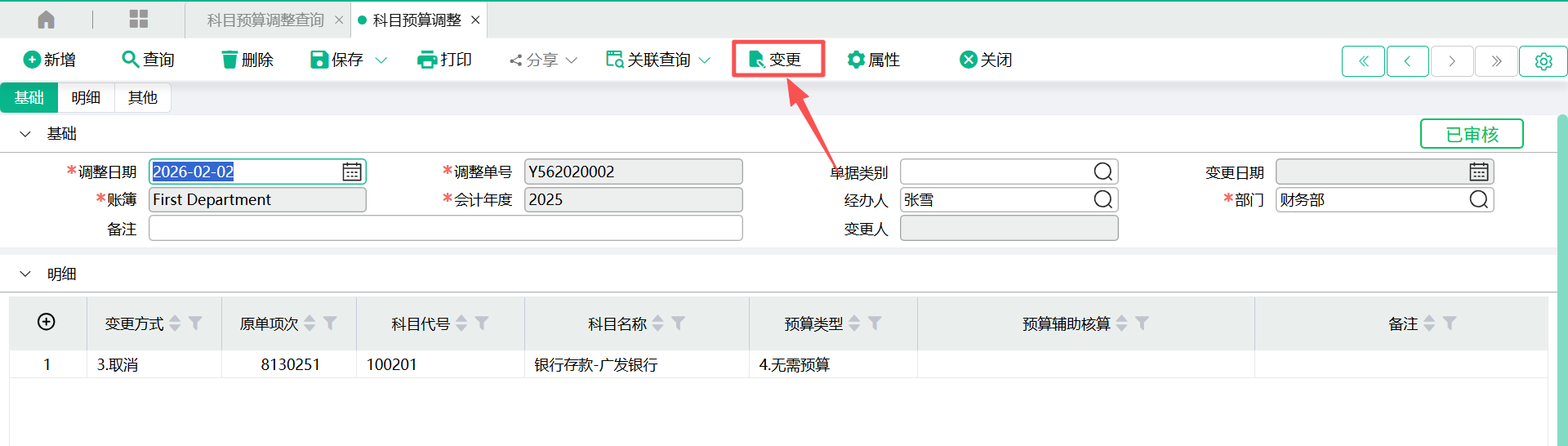
Task: Expand the 保存 dropdown arrow
Action: click(381, 60)
